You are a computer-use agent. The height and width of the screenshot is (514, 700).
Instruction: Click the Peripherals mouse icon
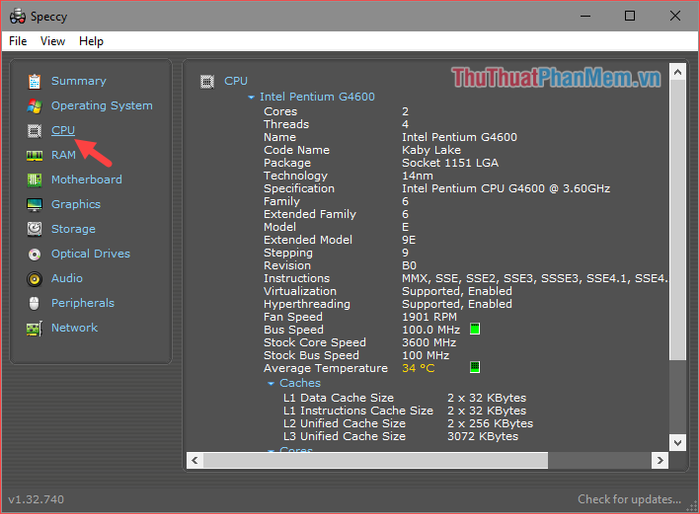(34, 303)
